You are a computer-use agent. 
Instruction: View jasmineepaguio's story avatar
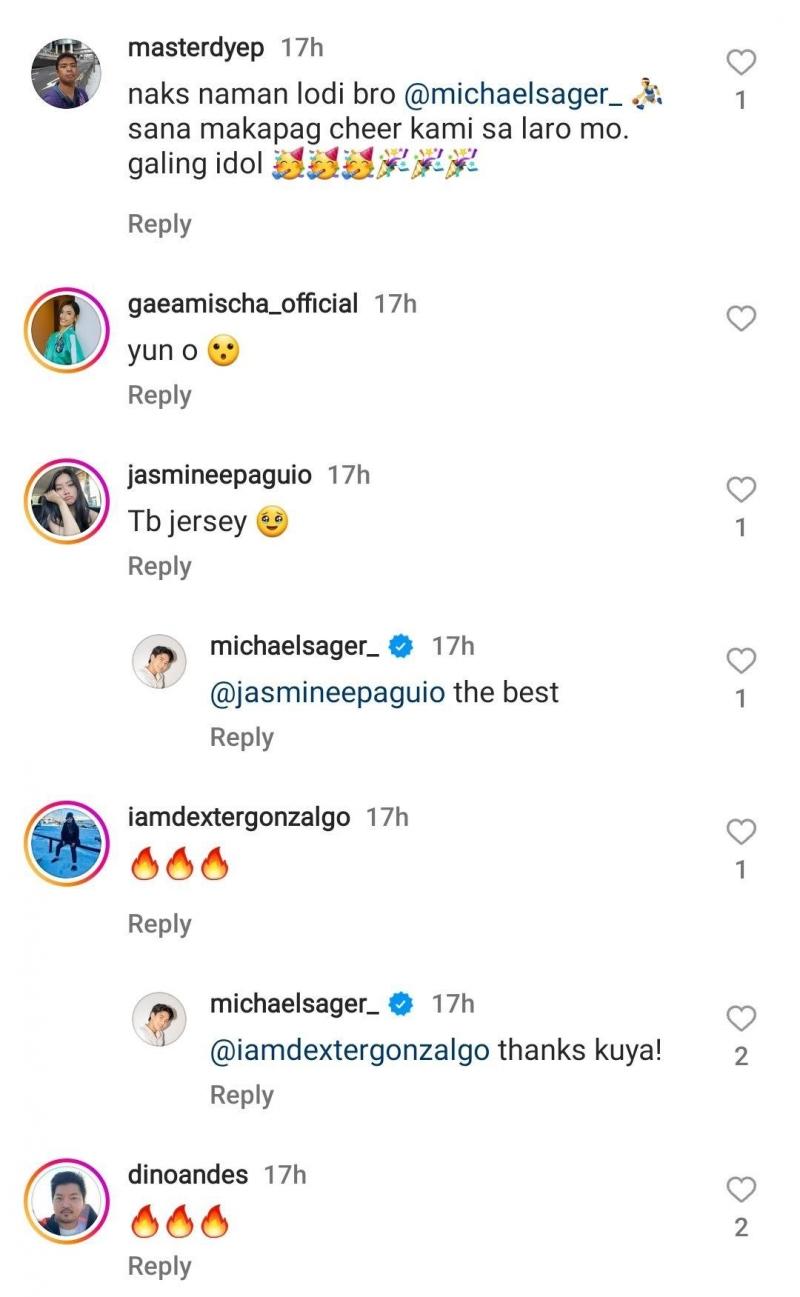[x=67, y=501]
